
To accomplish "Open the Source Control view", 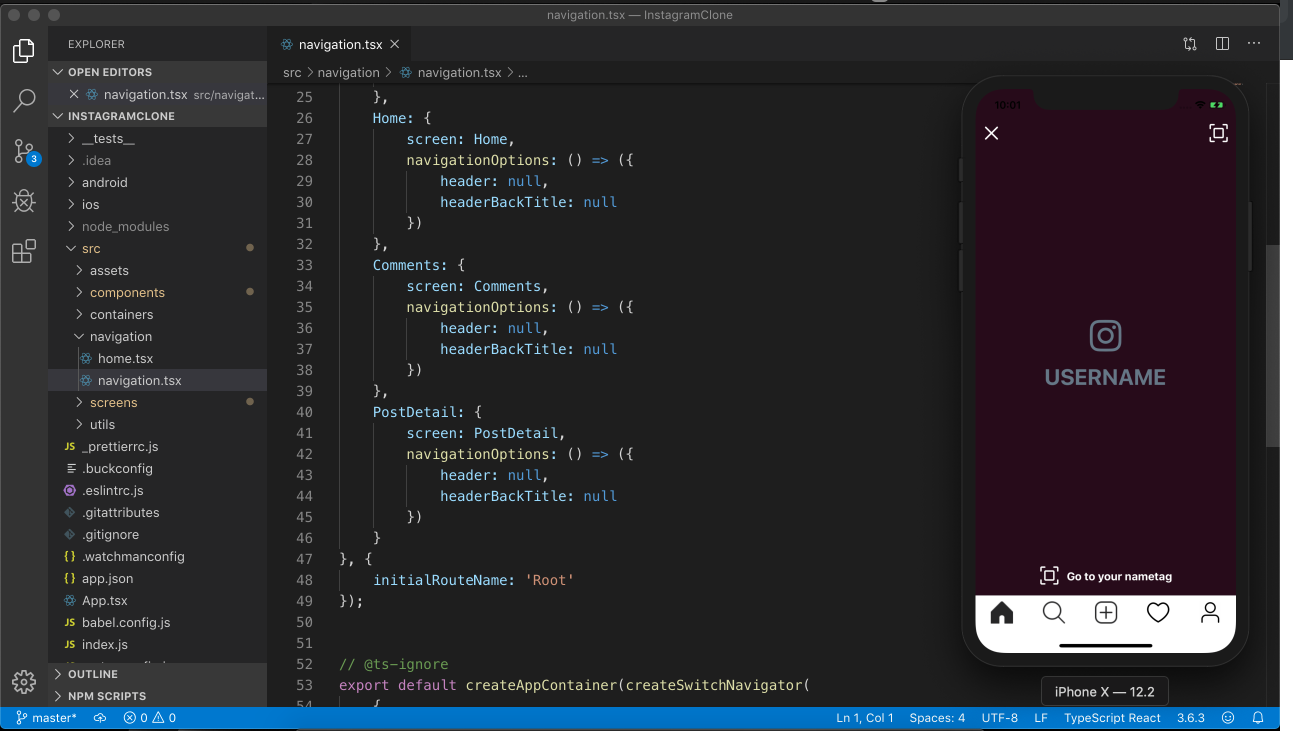I will (23, 151).
